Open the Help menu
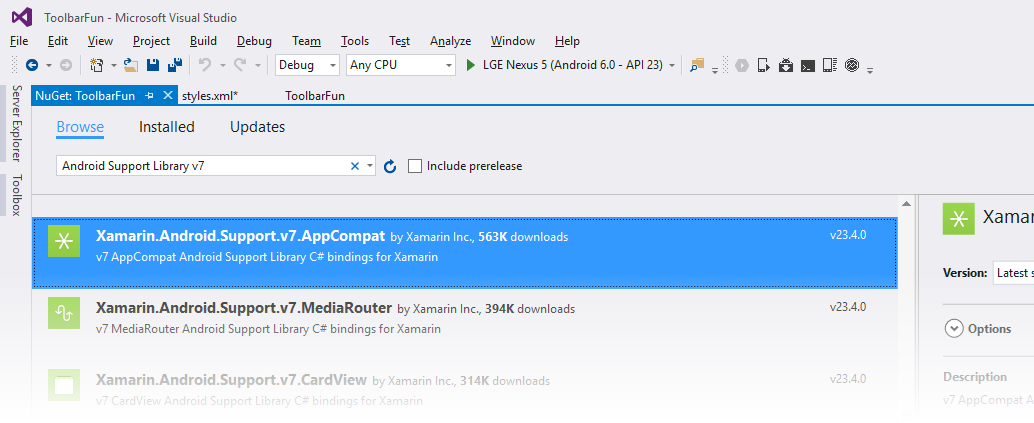Viewport: 1034px width, 423px height. coord(567,41)
